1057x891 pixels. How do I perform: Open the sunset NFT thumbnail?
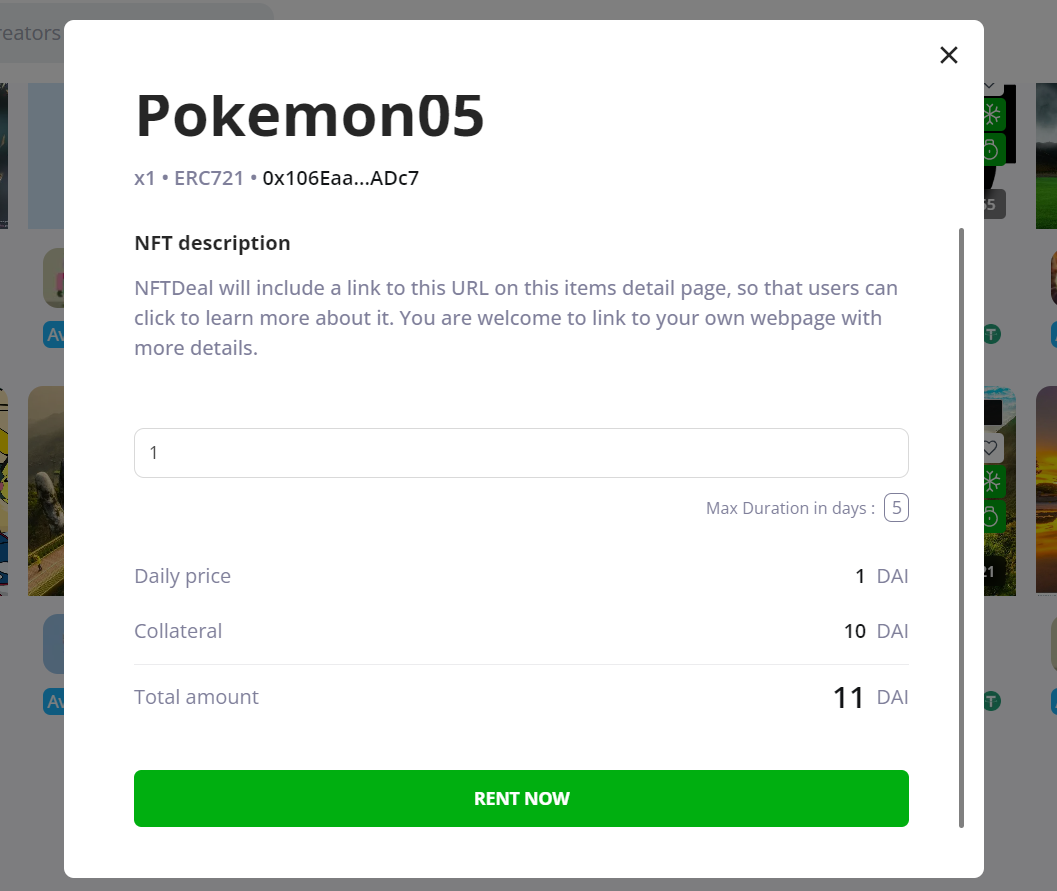tap(1046, 490)
